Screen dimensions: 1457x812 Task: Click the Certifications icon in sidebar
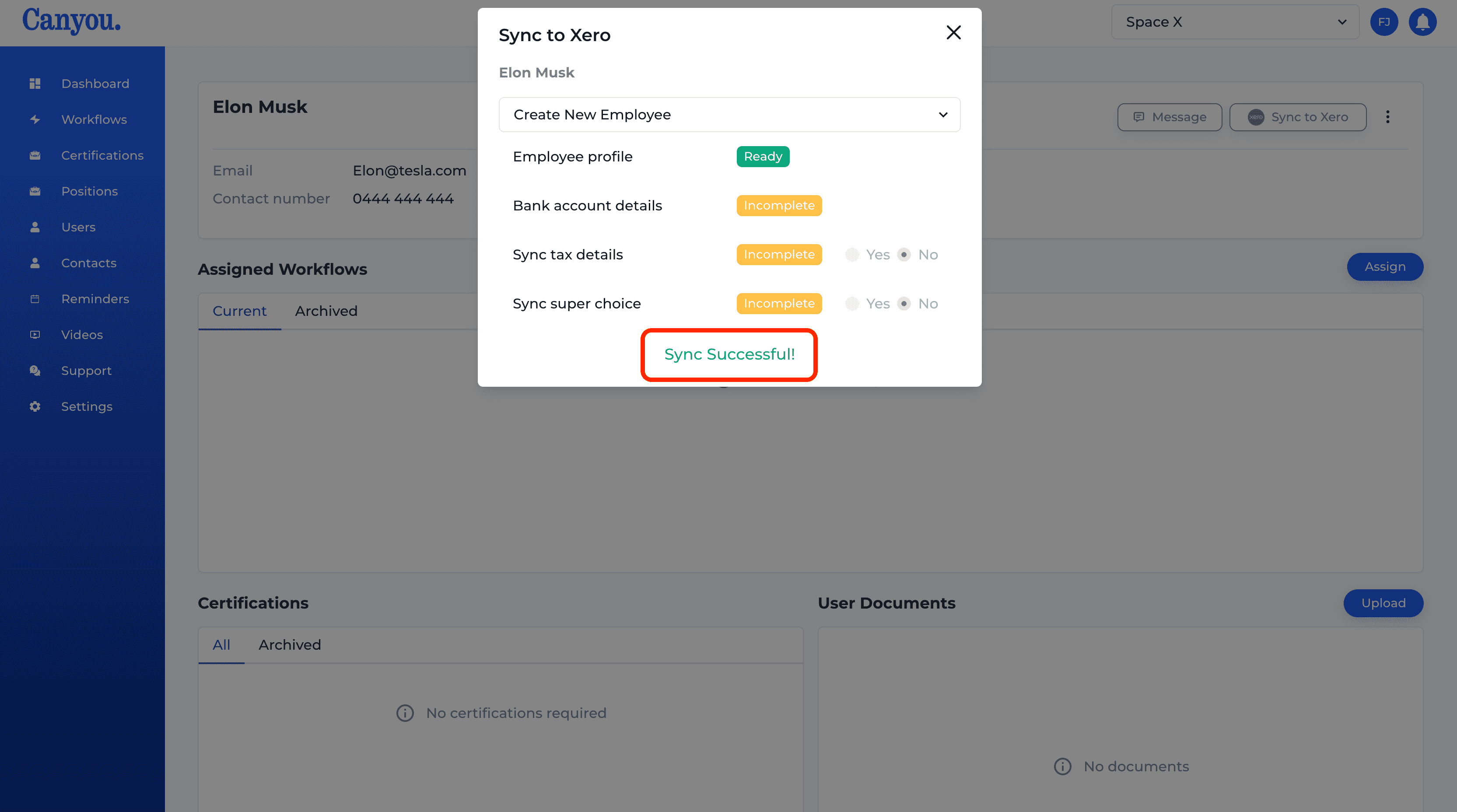click(35, 154)
